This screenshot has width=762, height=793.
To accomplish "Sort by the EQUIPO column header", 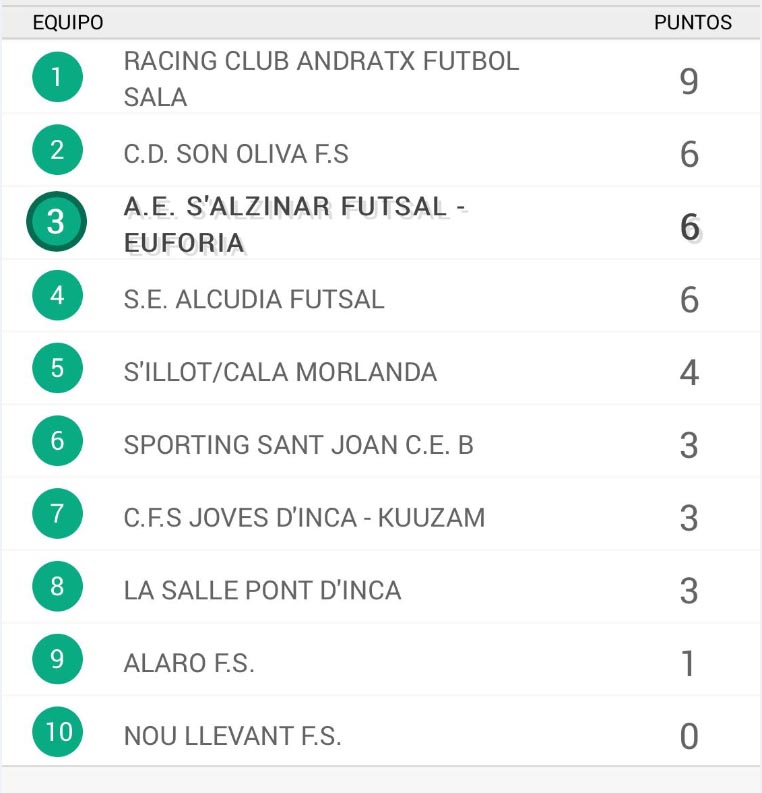I will (x=68, y=22).
